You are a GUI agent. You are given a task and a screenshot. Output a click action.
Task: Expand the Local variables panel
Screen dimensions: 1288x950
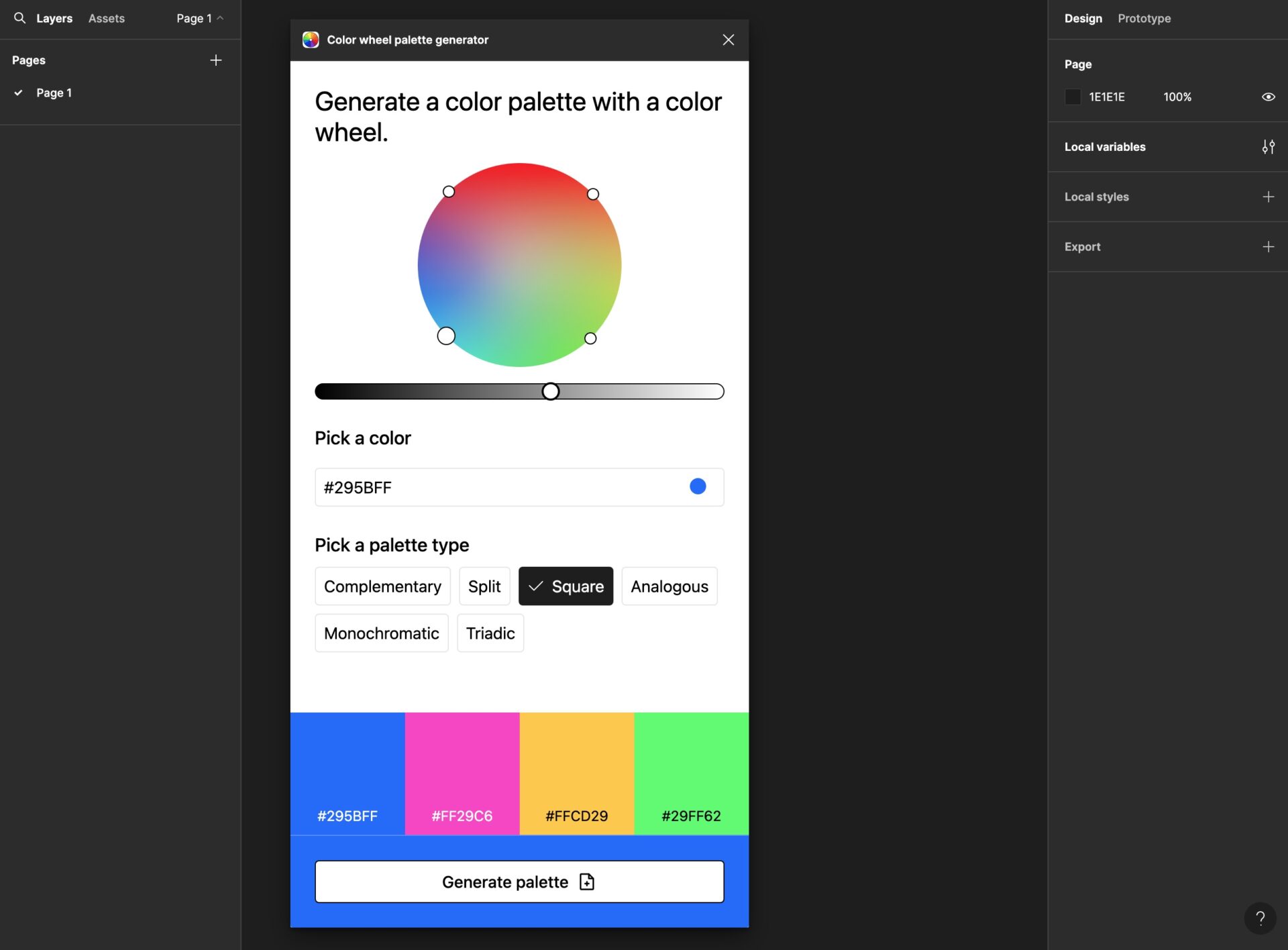coord(1268,147)
